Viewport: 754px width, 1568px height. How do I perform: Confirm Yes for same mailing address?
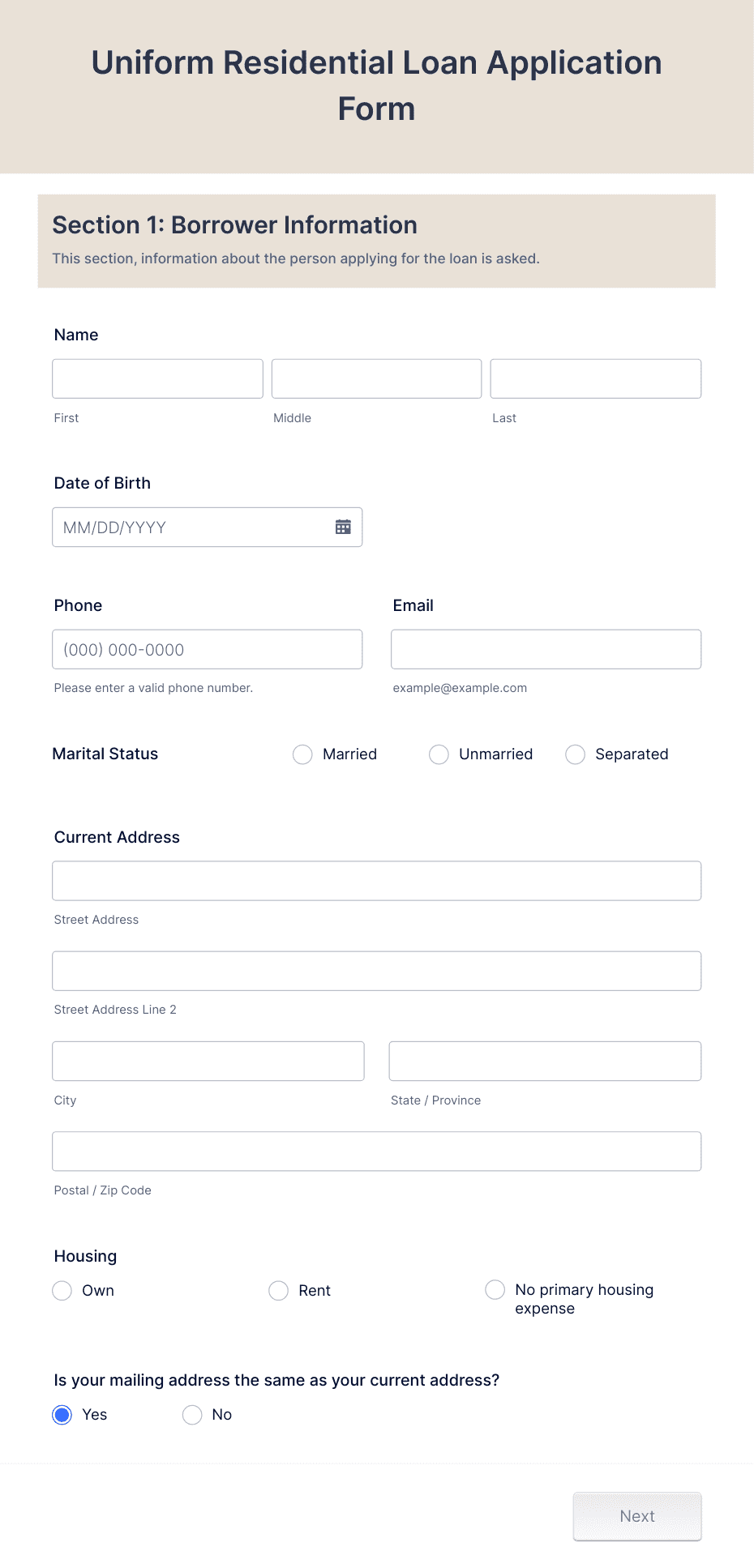62,1414
